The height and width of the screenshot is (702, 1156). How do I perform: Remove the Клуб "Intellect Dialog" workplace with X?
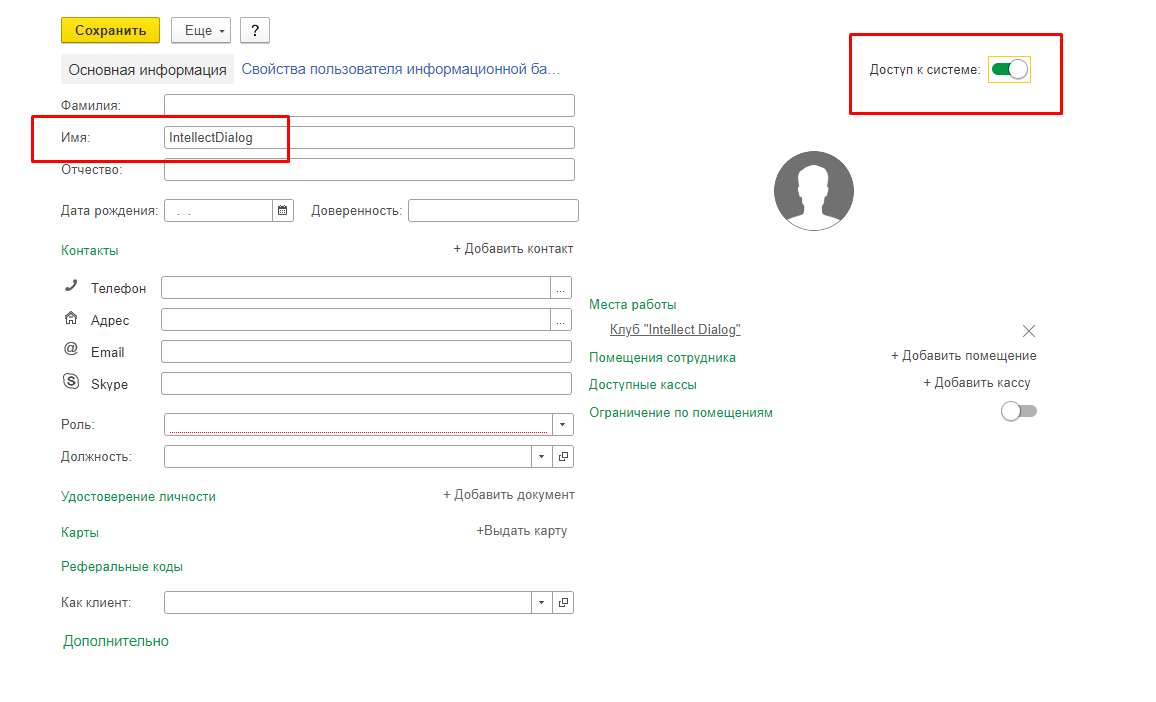1029,331
